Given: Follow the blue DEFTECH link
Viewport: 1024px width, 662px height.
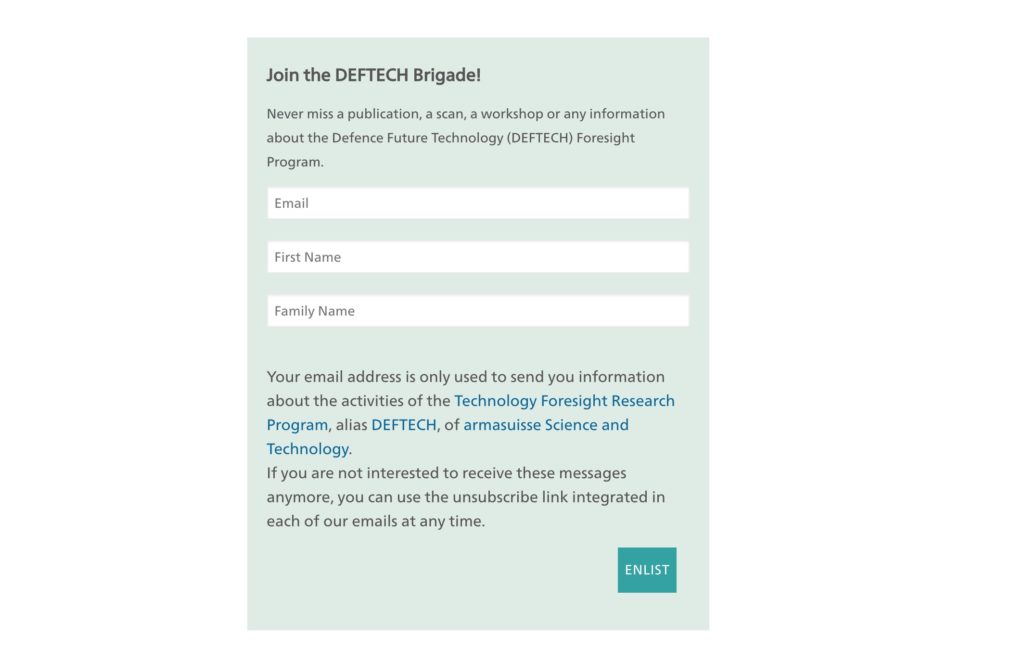Looking at the screenshot, I should [x=404, y=425].
